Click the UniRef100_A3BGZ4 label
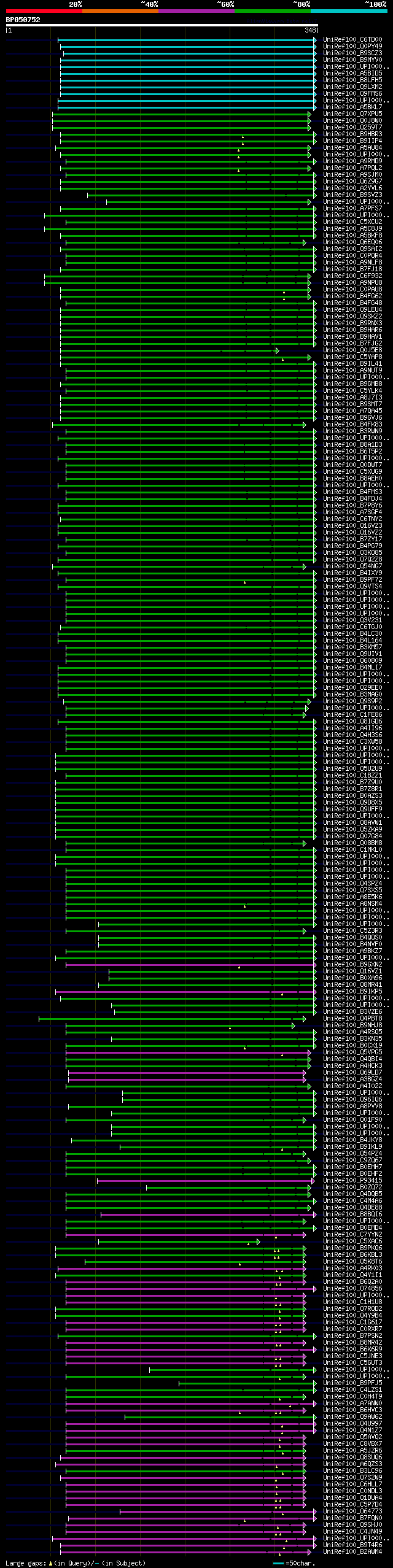The width and height of the screenshot is (393, 1568). pos(352,1079)
